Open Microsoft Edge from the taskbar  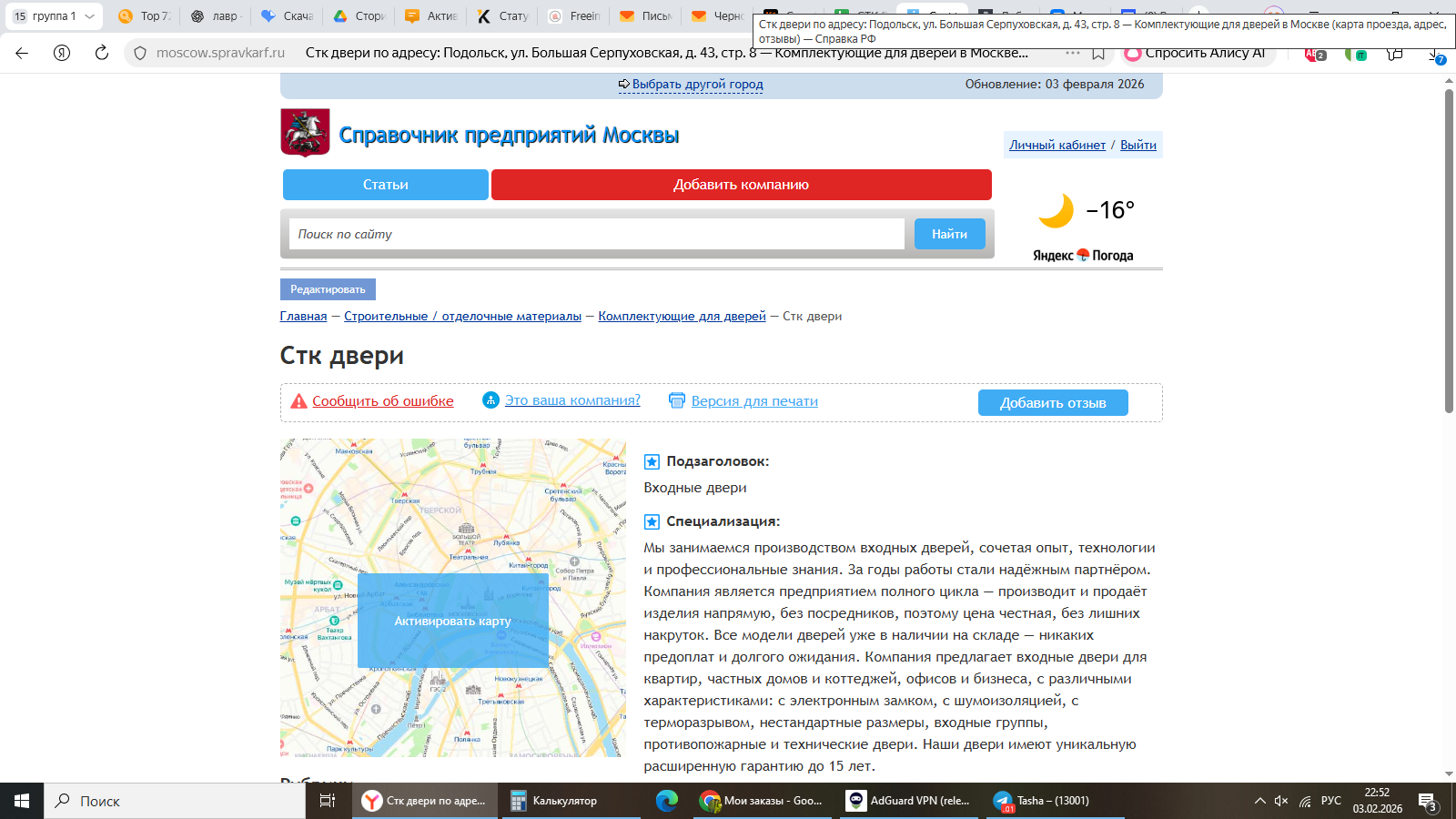pyautogui.click(x=667, y=801)
